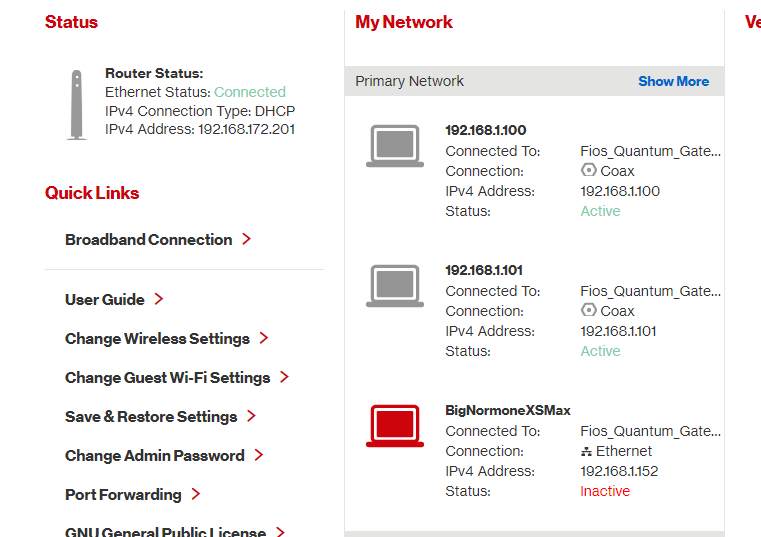
Task: Click the Broadband Connection arrow chevron
Action: (x=246, y=239)
